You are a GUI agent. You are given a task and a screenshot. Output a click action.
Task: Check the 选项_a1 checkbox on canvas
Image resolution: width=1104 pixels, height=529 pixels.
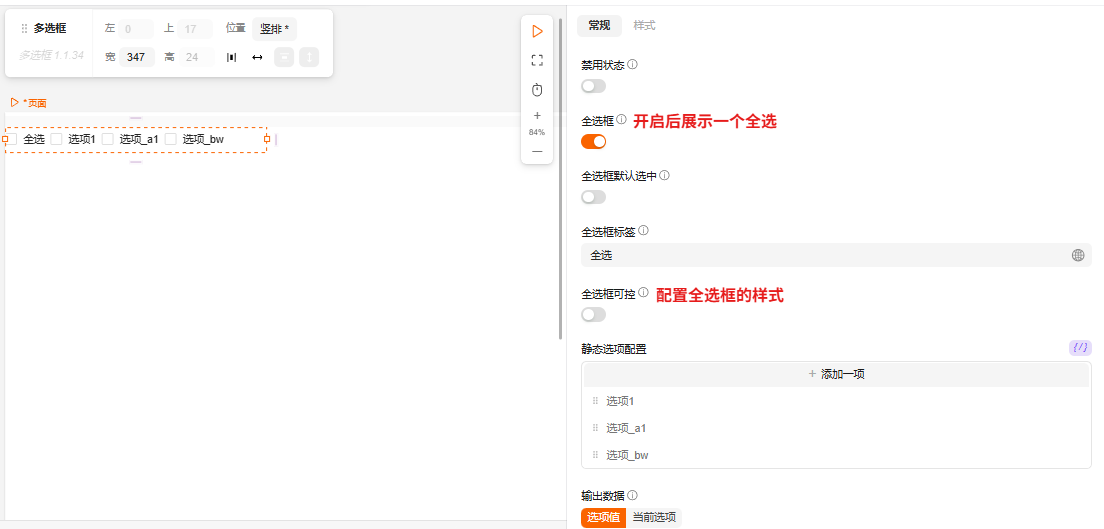(x=108, y=139)
